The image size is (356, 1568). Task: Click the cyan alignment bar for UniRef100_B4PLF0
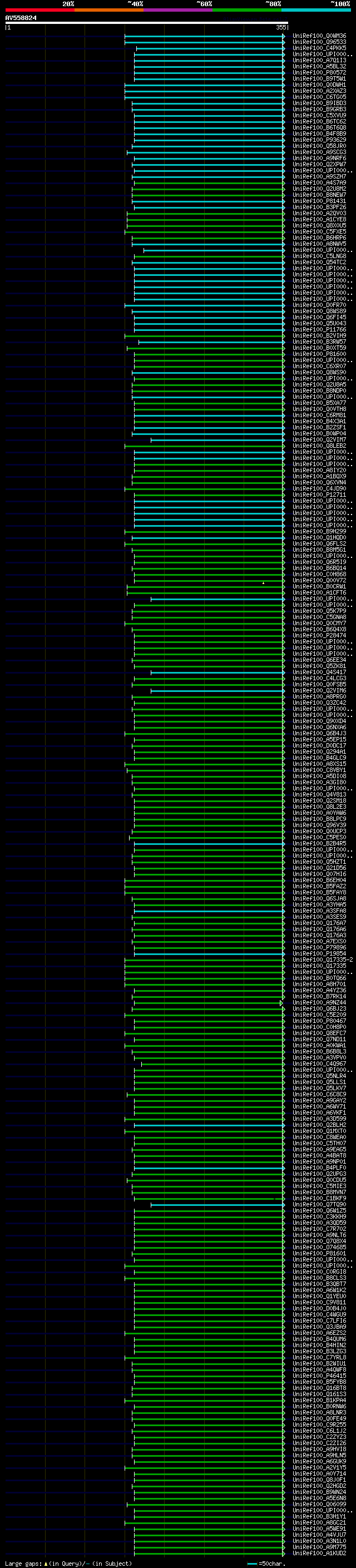pyautogui.click(x=209, y=1168)
